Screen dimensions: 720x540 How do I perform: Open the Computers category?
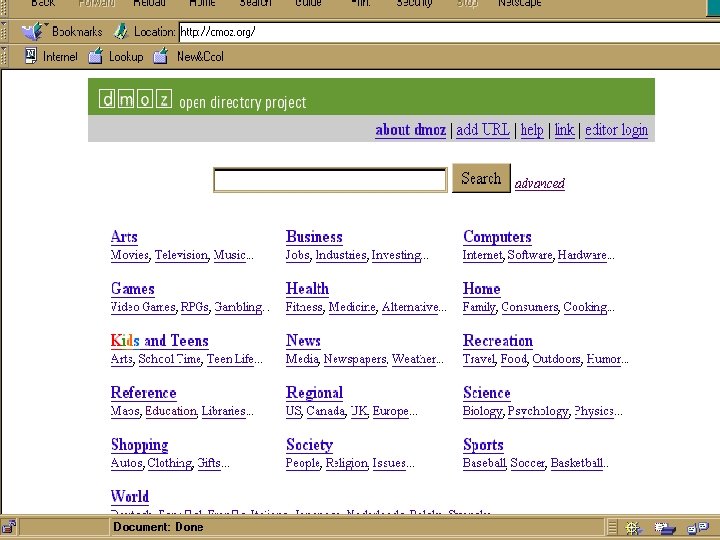coord(497,237)
